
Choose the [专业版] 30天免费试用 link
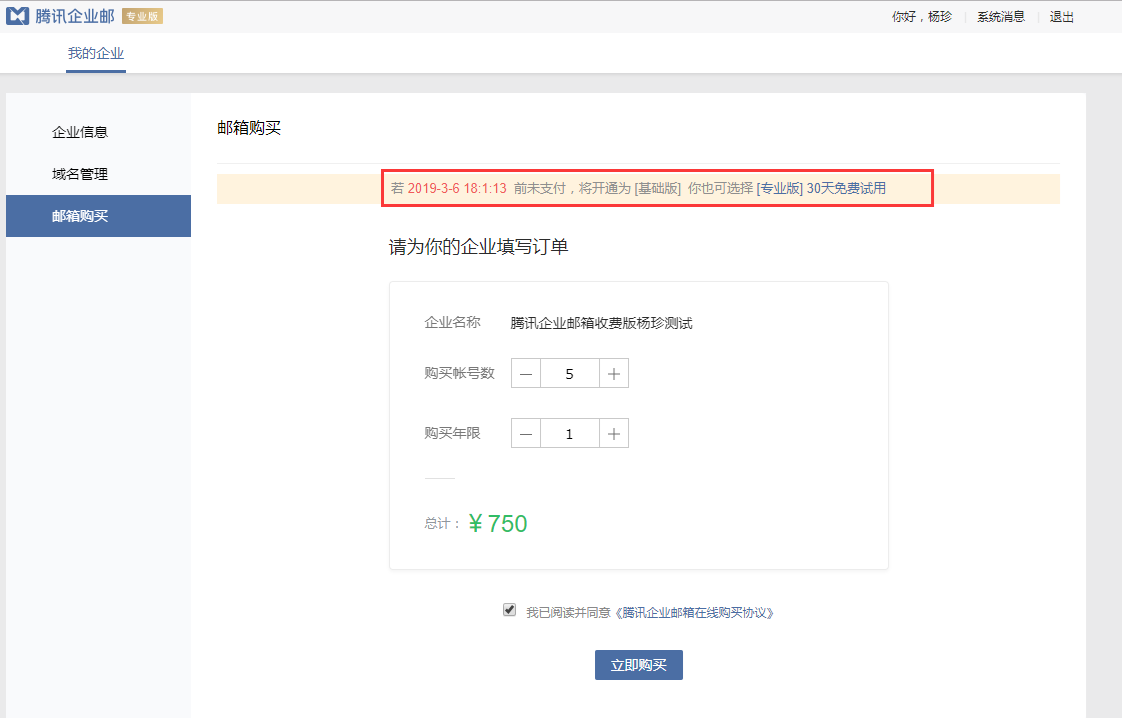(x=821, y=188)
